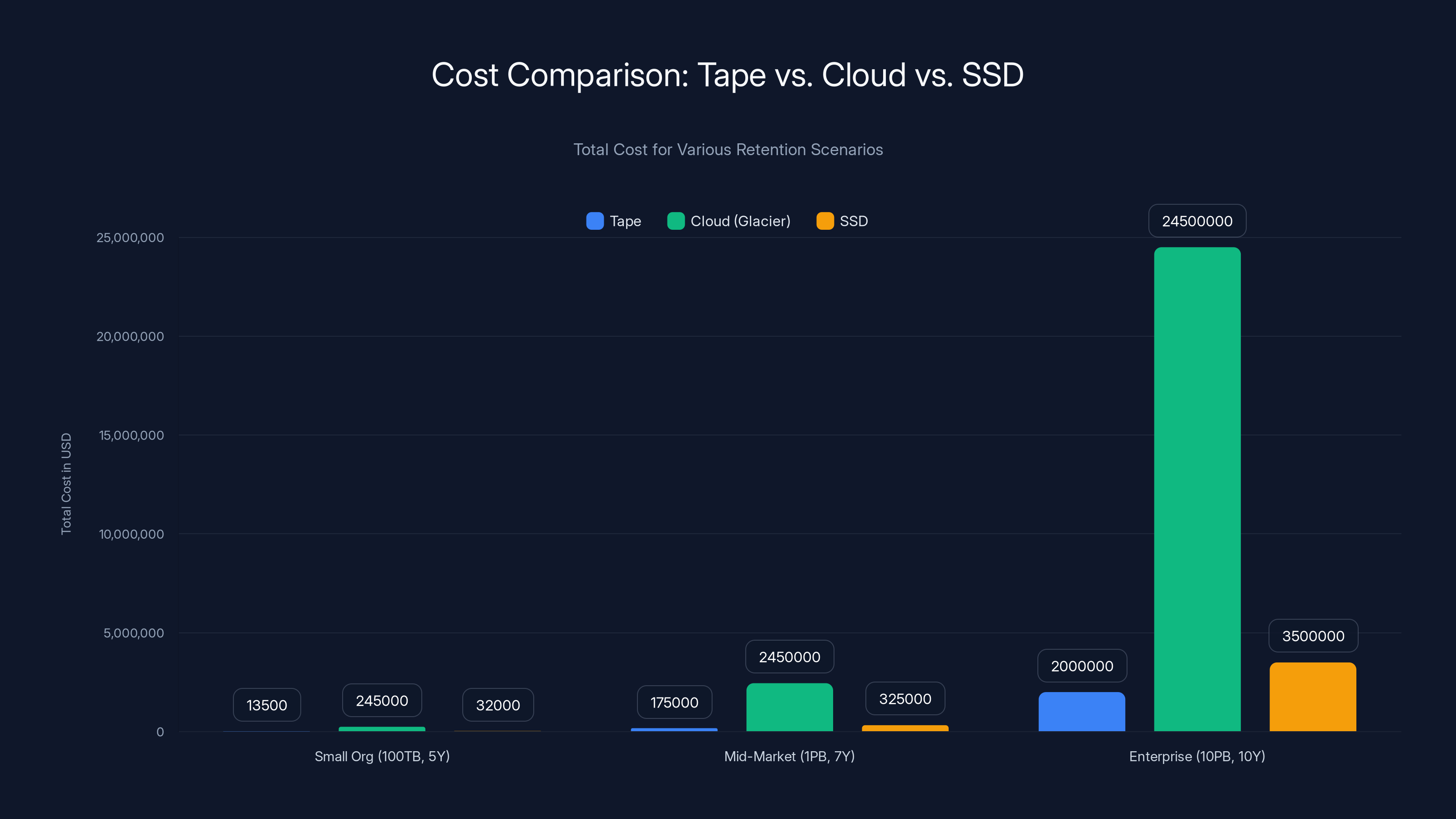The image size is (1456, 819).
Task: Click the orange SSD legend swatch
Action: click(825, 222)
